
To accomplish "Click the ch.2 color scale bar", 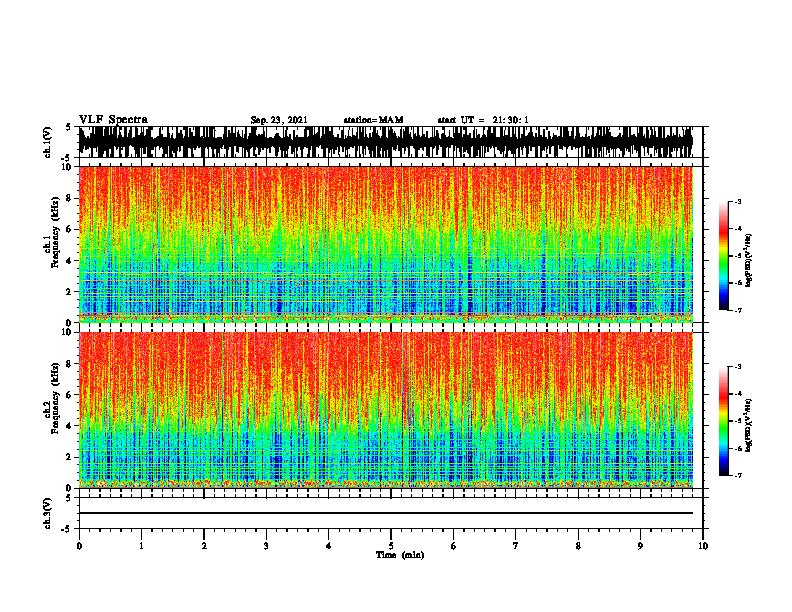I will tap(723, 421).
